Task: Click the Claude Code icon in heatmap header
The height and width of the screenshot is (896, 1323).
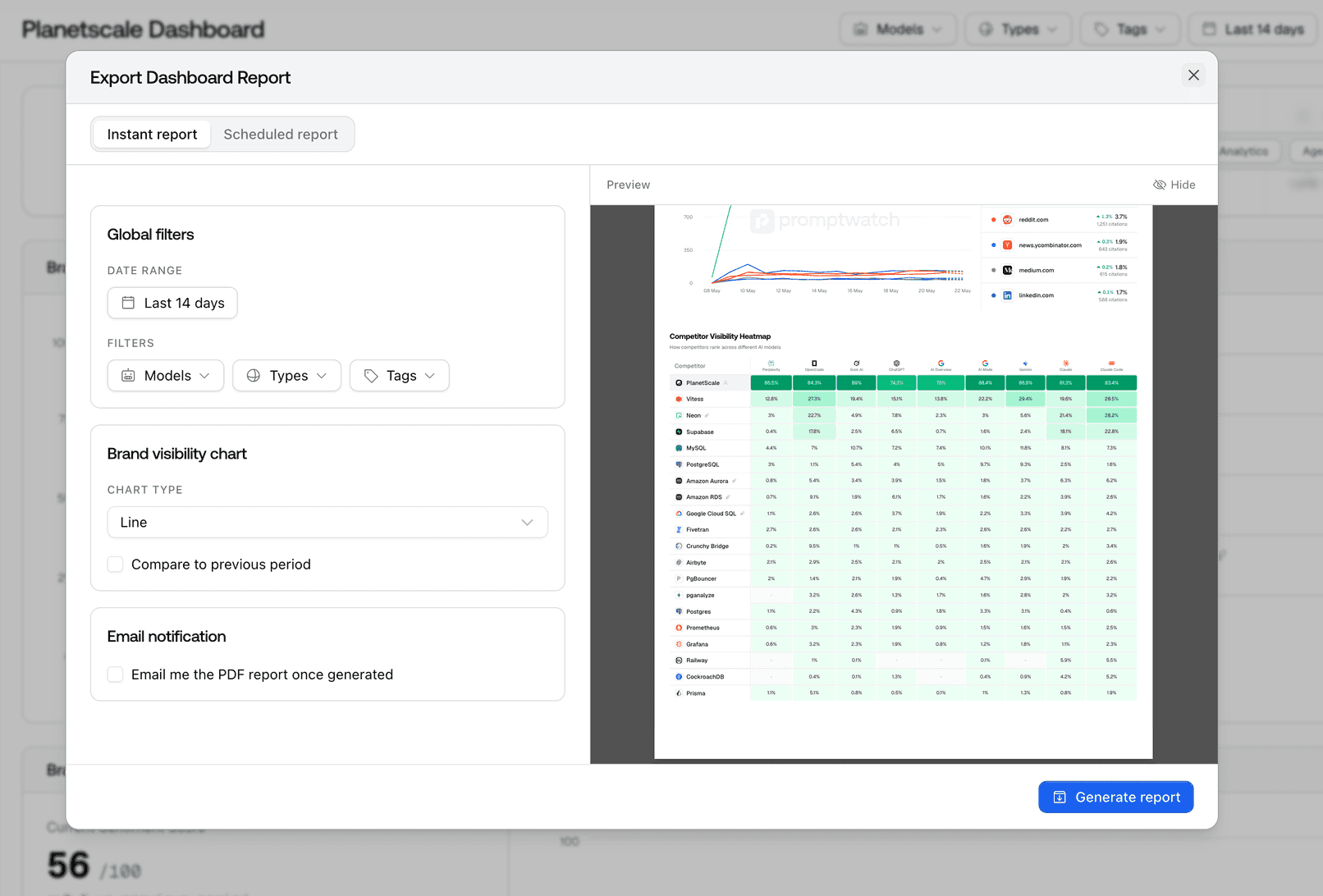Action: click(1111, 363)
